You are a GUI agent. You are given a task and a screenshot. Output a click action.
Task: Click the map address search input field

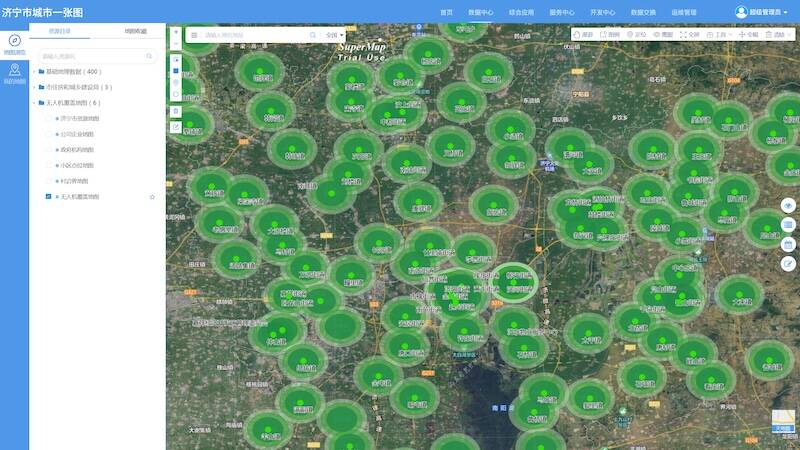coord(254,35)
